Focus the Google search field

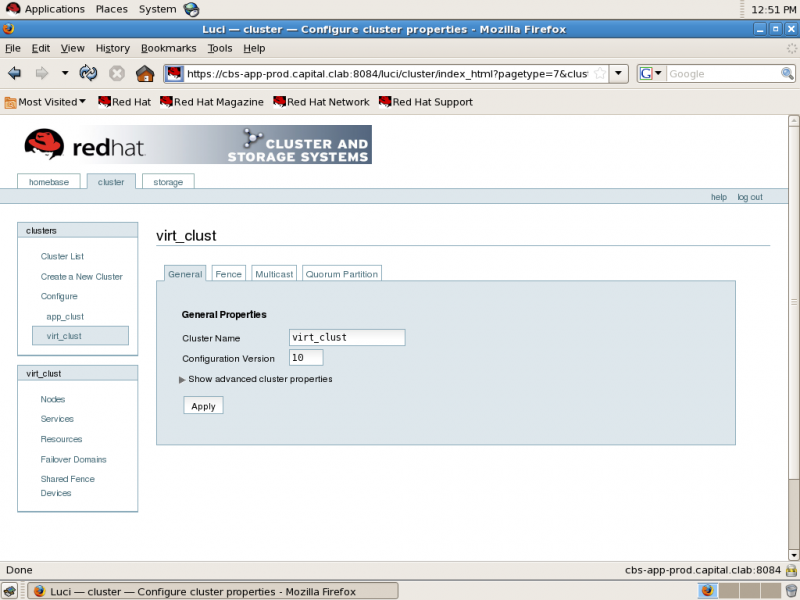click(x=723, y=74)
